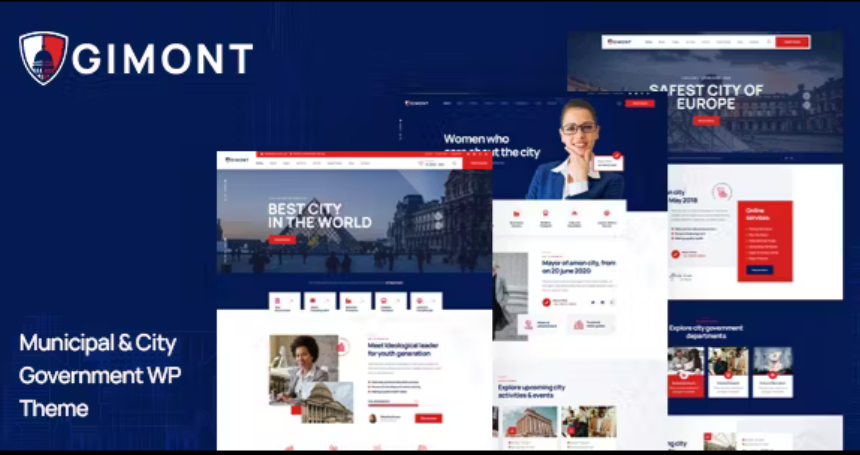
Task: Click Explore upcoming city activities & events heading
Action: coord(531,391)
